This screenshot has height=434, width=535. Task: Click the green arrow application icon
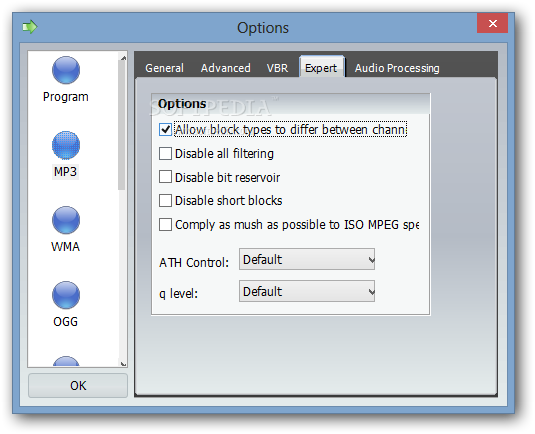point(30,27)
